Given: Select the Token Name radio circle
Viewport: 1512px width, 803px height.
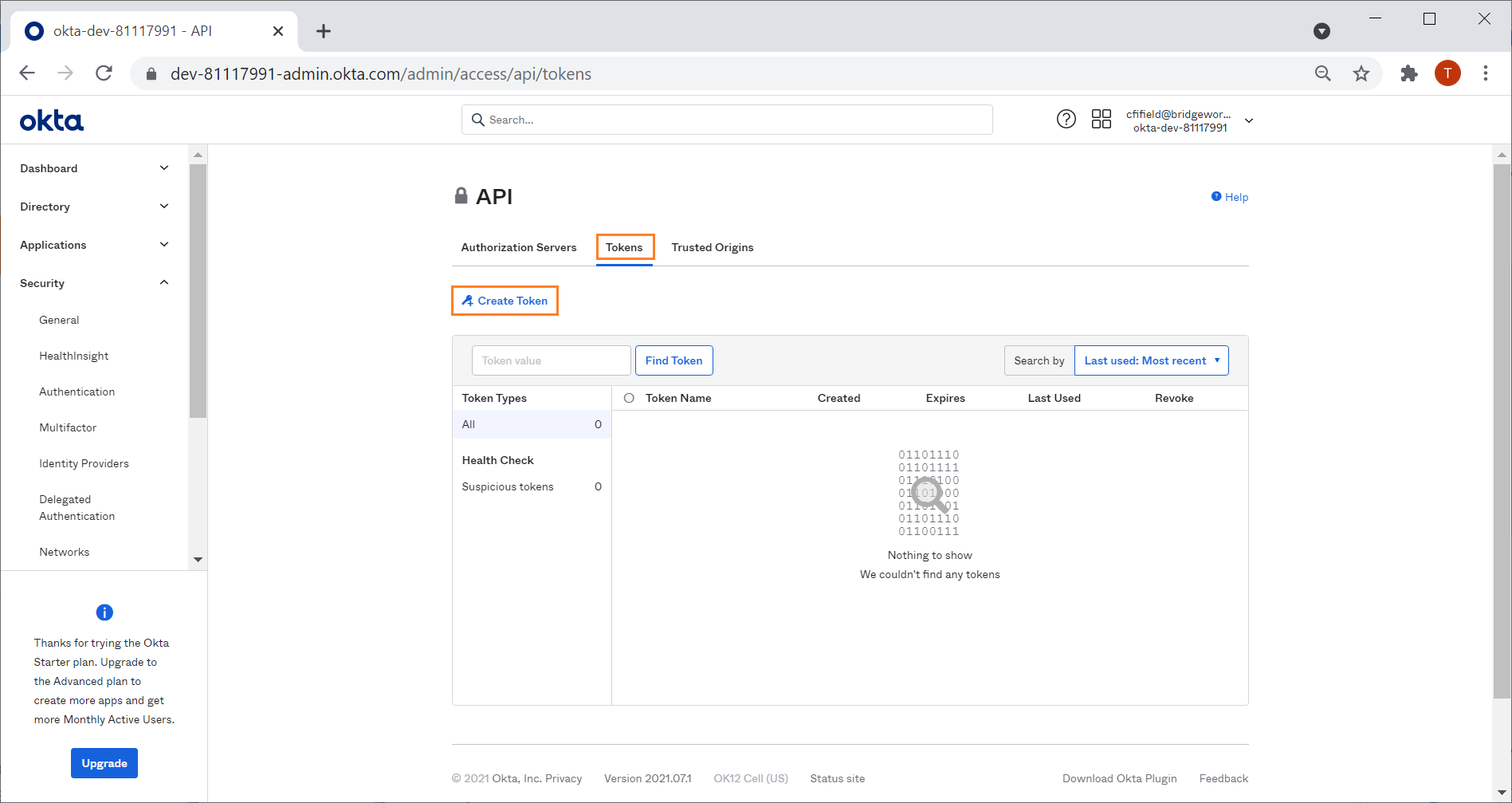Looking at the screenshot, I should click(629, 398).
